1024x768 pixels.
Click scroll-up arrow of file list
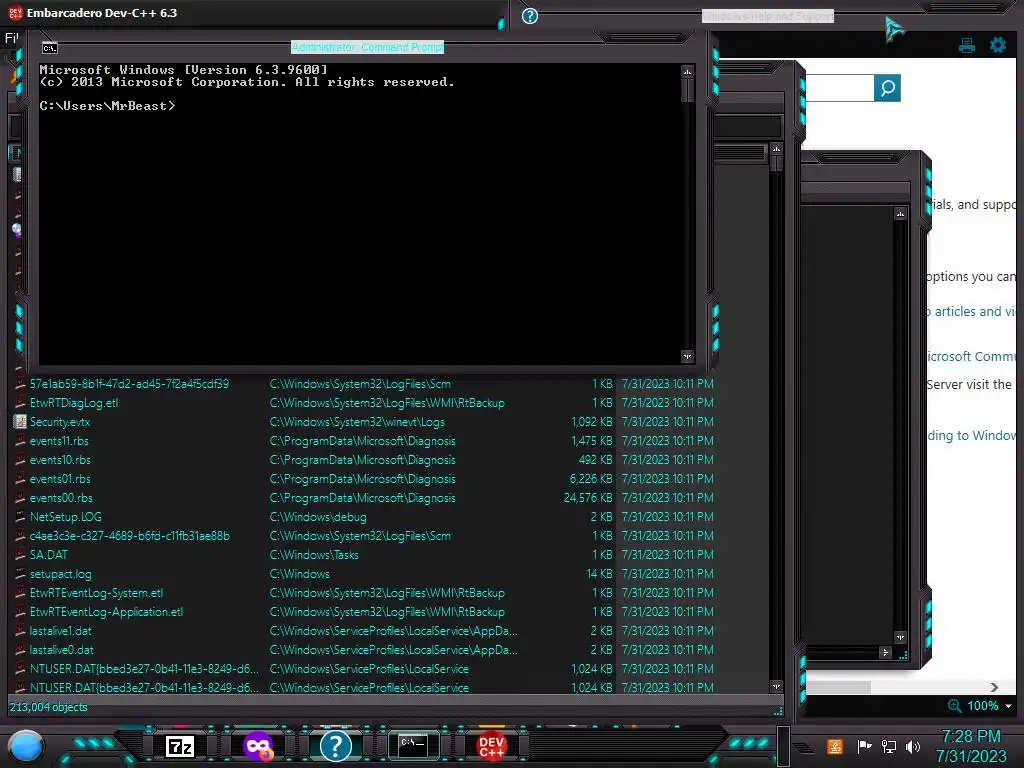776,149
